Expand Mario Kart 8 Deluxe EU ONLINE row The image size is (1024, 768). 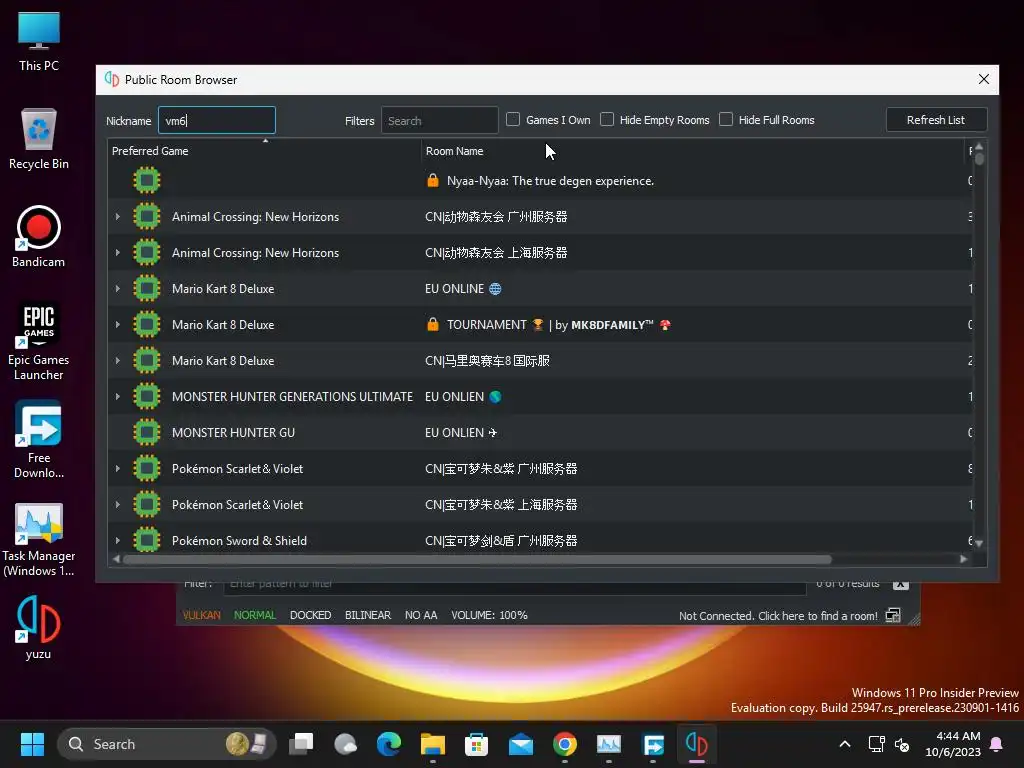pos(118,288)
